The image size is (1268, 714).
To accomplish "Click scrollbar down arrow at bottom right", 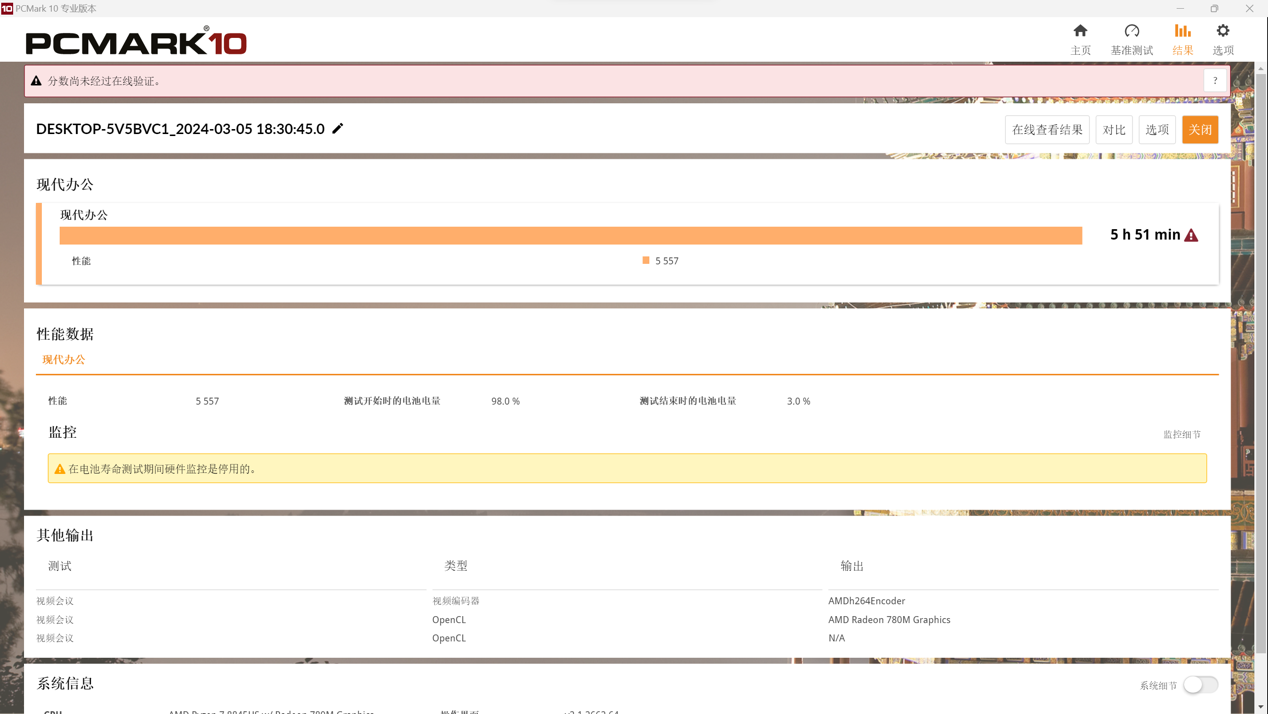I will tap(1260, 707).
